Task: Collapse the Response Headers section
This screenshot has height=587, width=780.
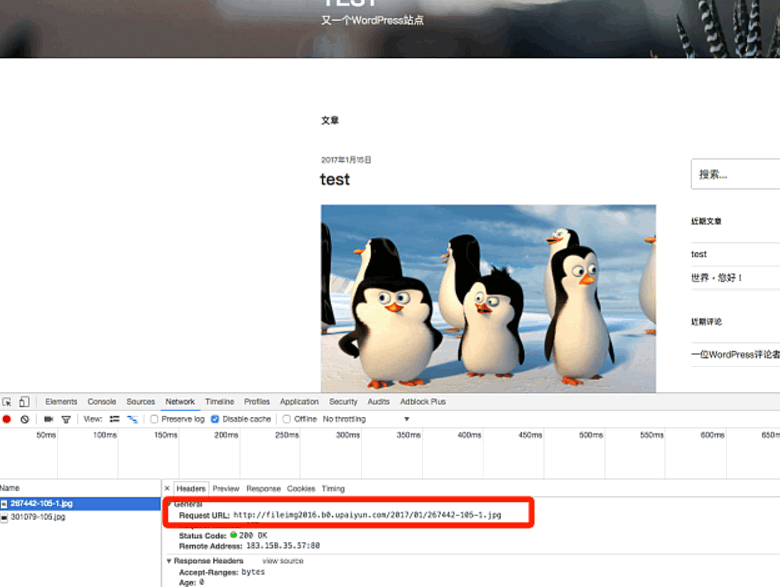Action: 169,561
